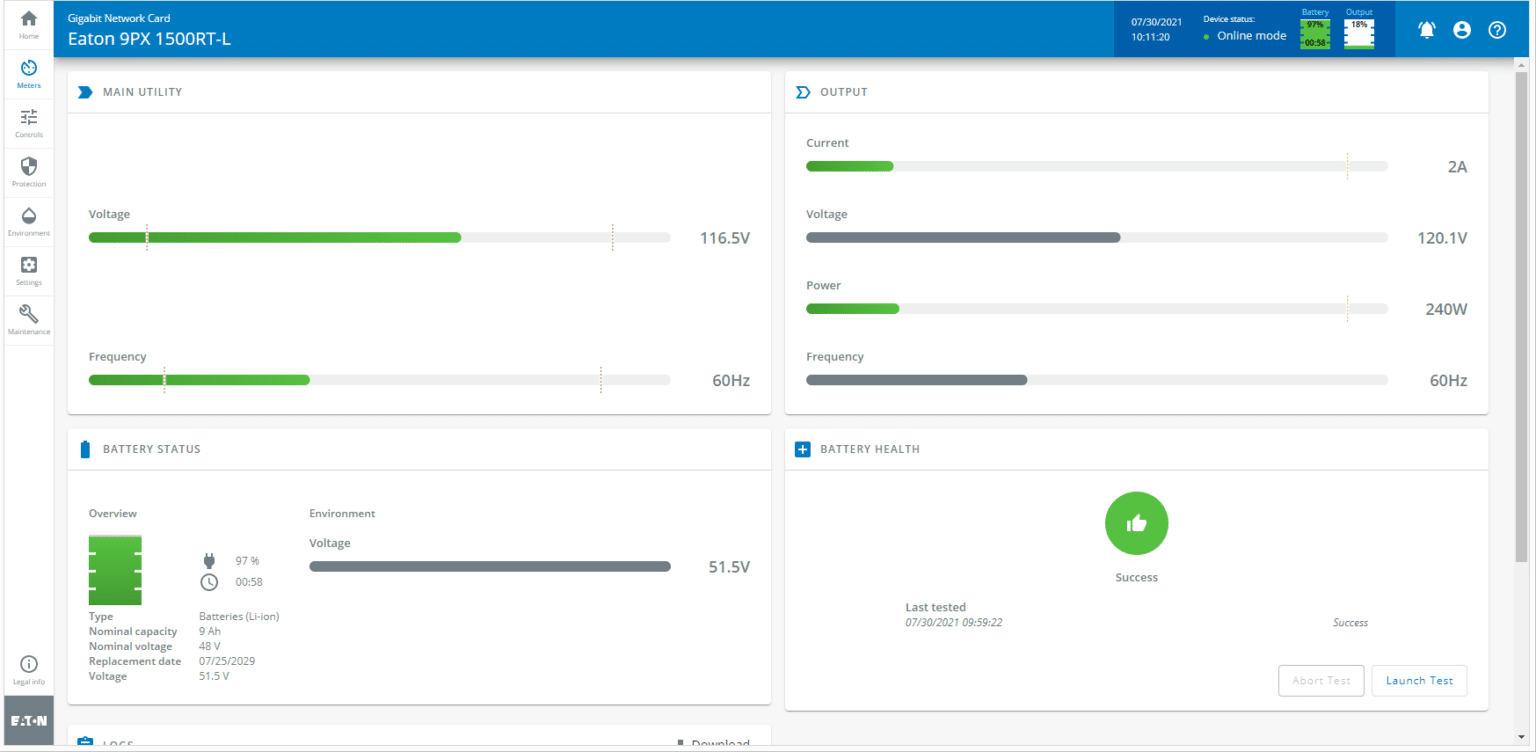Open the alarm bell notifications
1536x752 pixels.
coord(1427,30)
